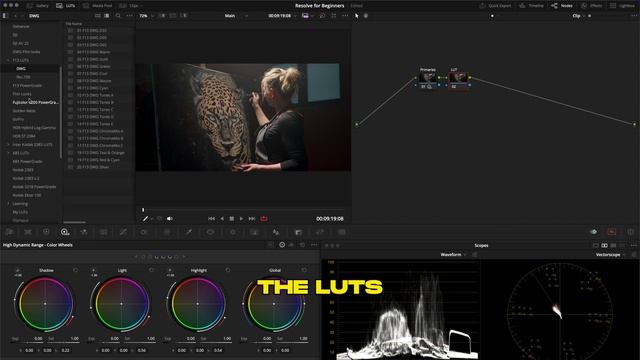
Task: Click the Quick Export button
Action: [495, 6]
